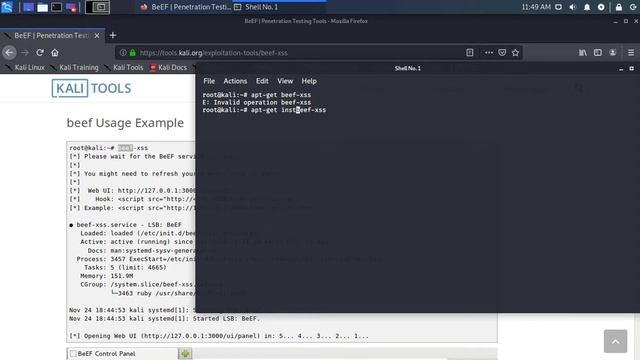Image resolution: width=640 pixels, height=360 pixels.
Task: Open the Kali Tools bookmark
Action: tap(124, 68)
